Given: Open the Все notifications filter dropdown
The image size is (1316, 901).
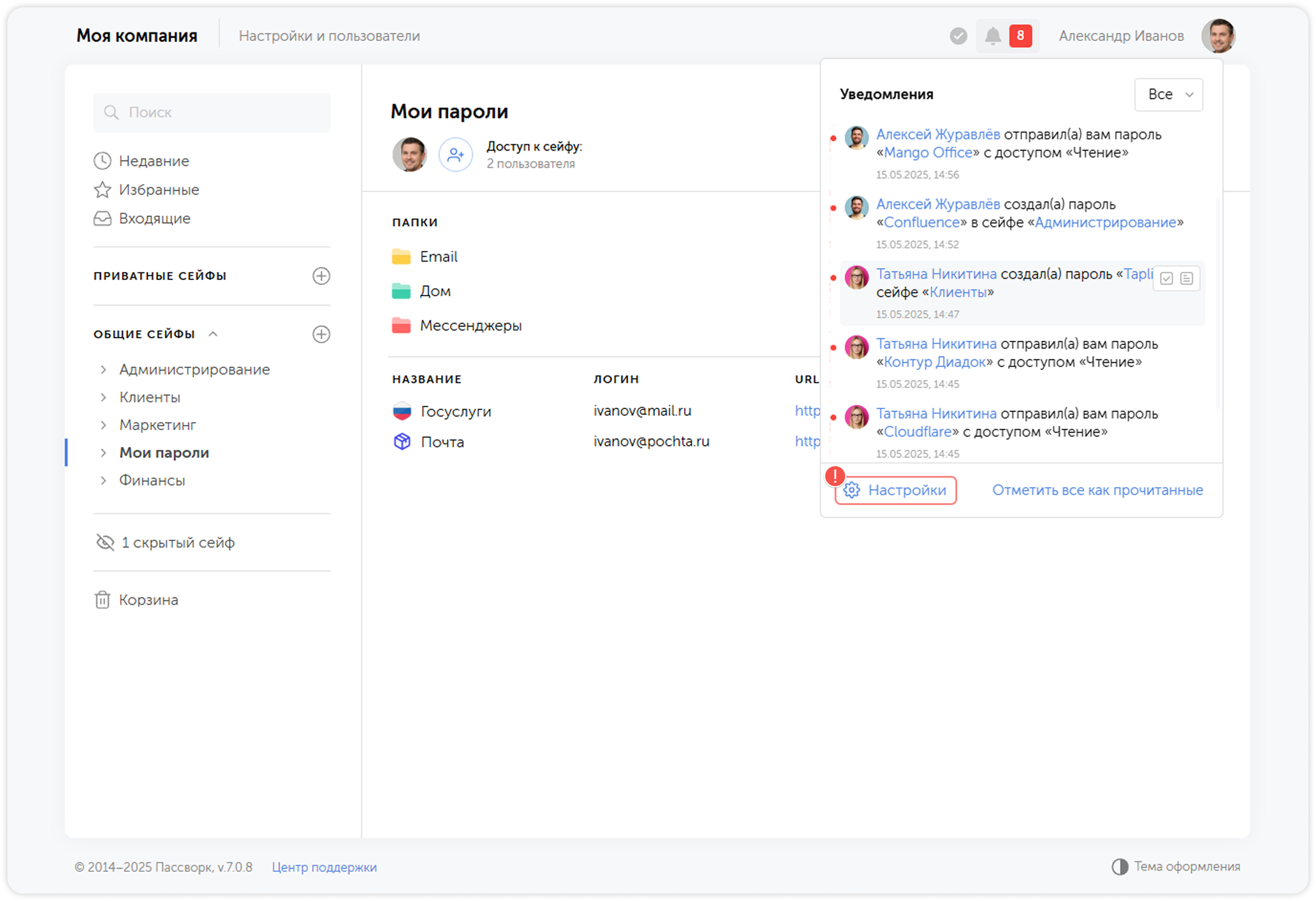Looking at the screenshot, I should (x=1169, y=95).
